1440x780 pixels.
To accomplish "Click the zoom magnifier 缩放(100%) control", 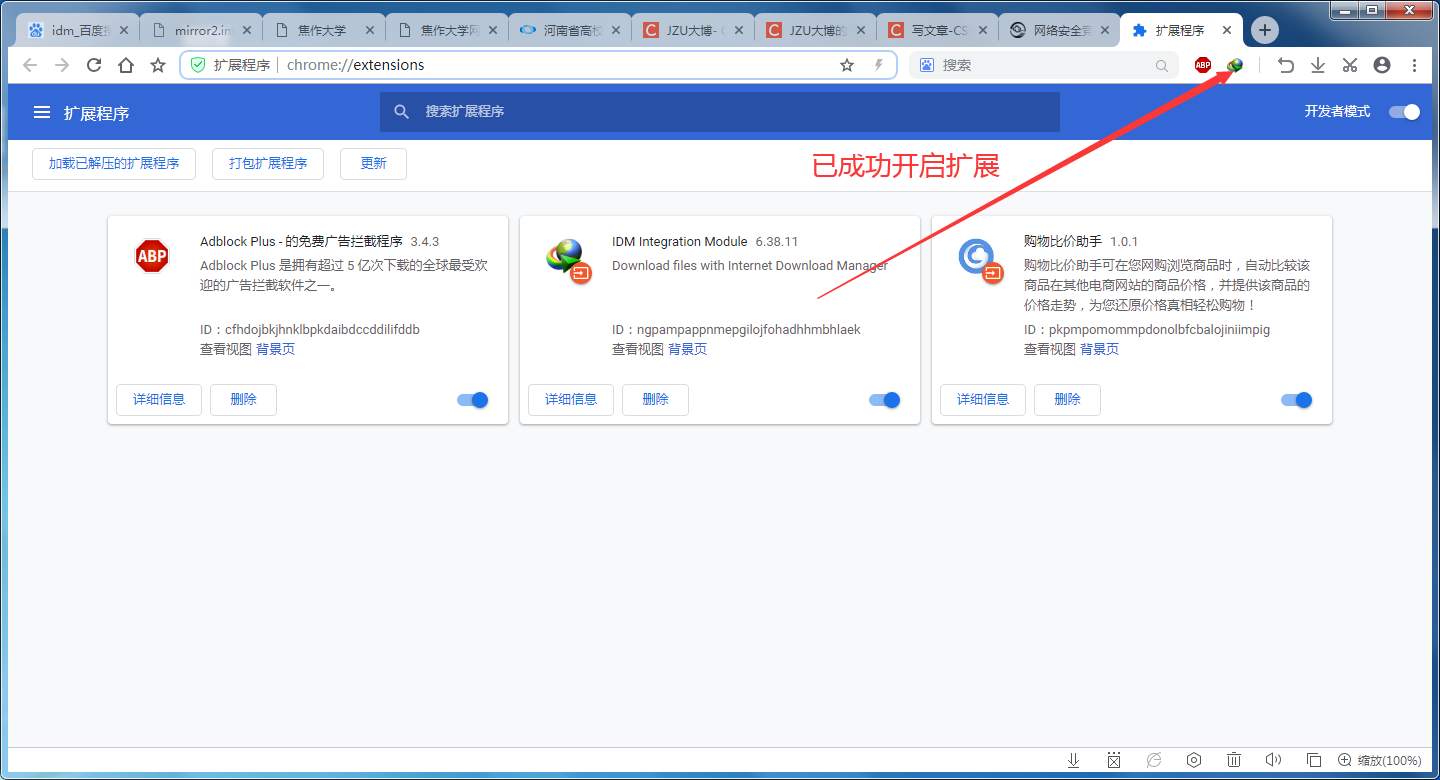I will 1379,760.
